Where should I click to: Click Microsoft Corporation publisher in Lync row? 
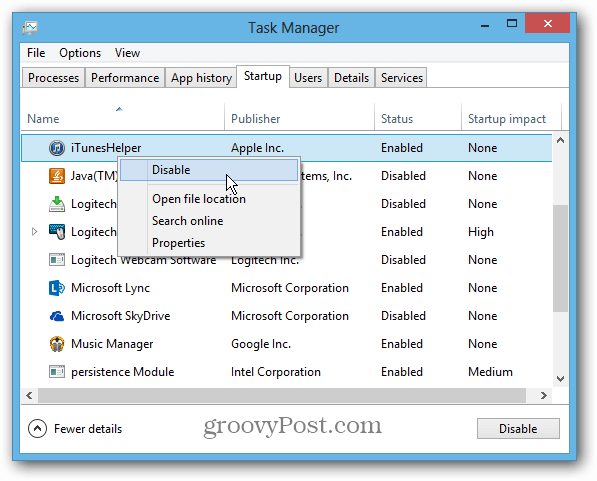(290, 288)
